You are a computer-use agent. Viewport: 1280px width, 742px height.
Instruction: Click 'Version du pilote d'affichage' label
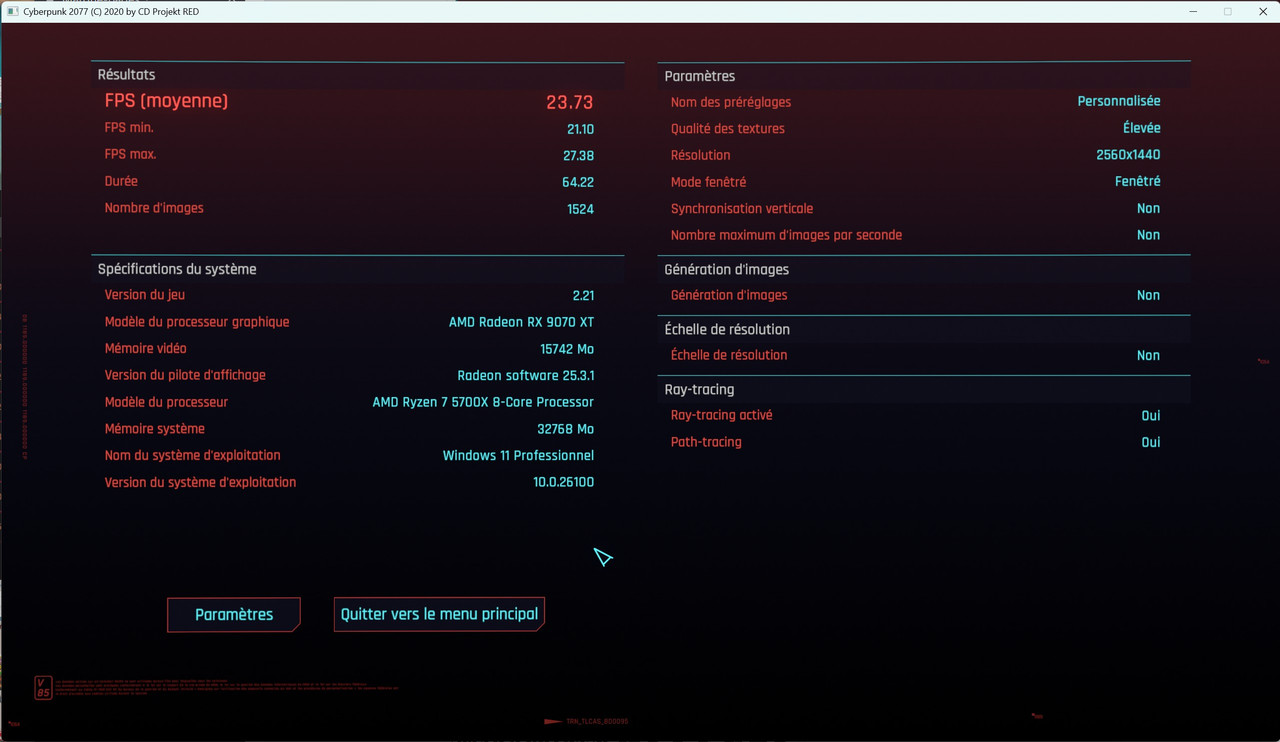pos(185,375)
